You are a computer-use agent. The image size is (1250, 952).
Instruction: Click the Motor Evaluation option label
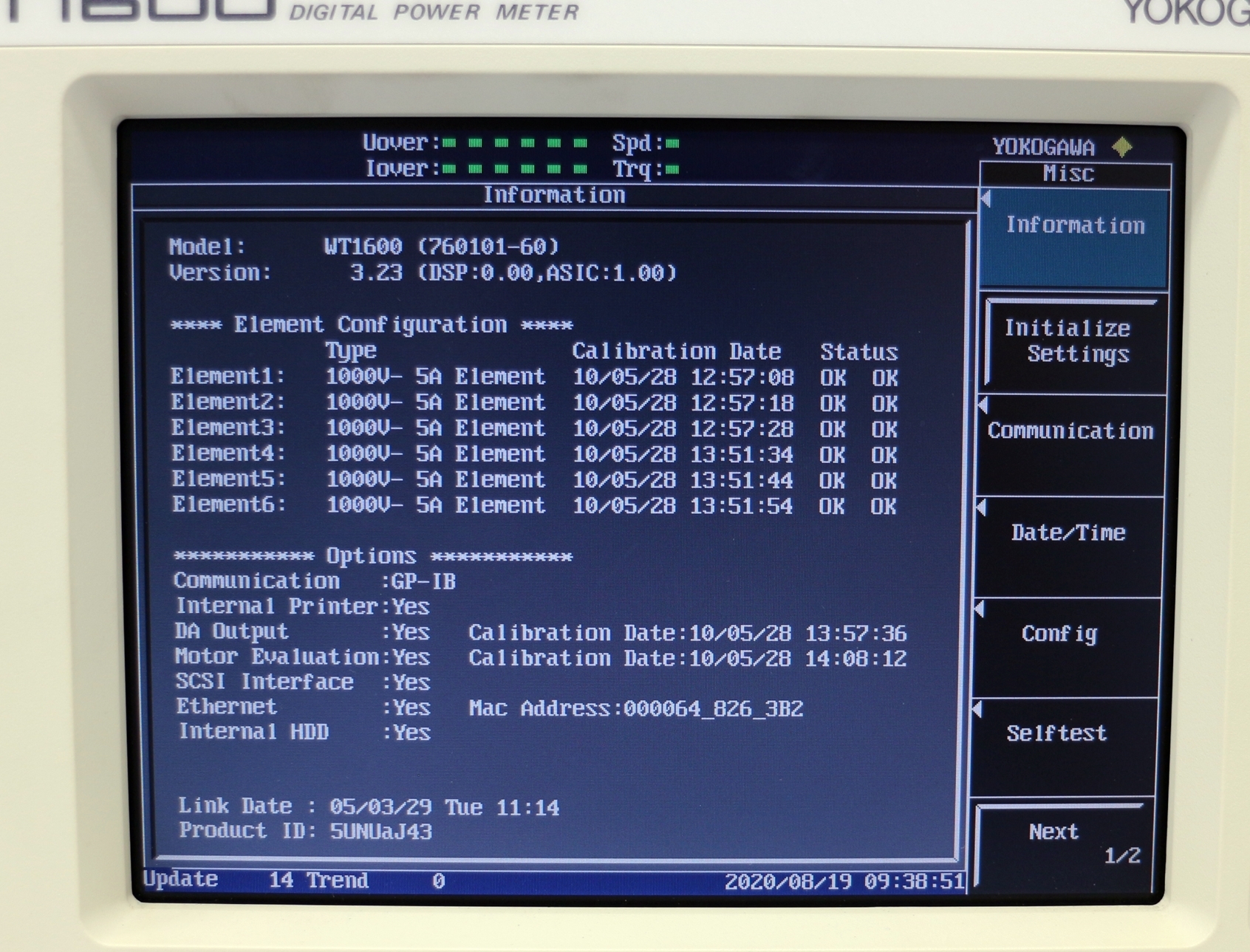point(277,657)
